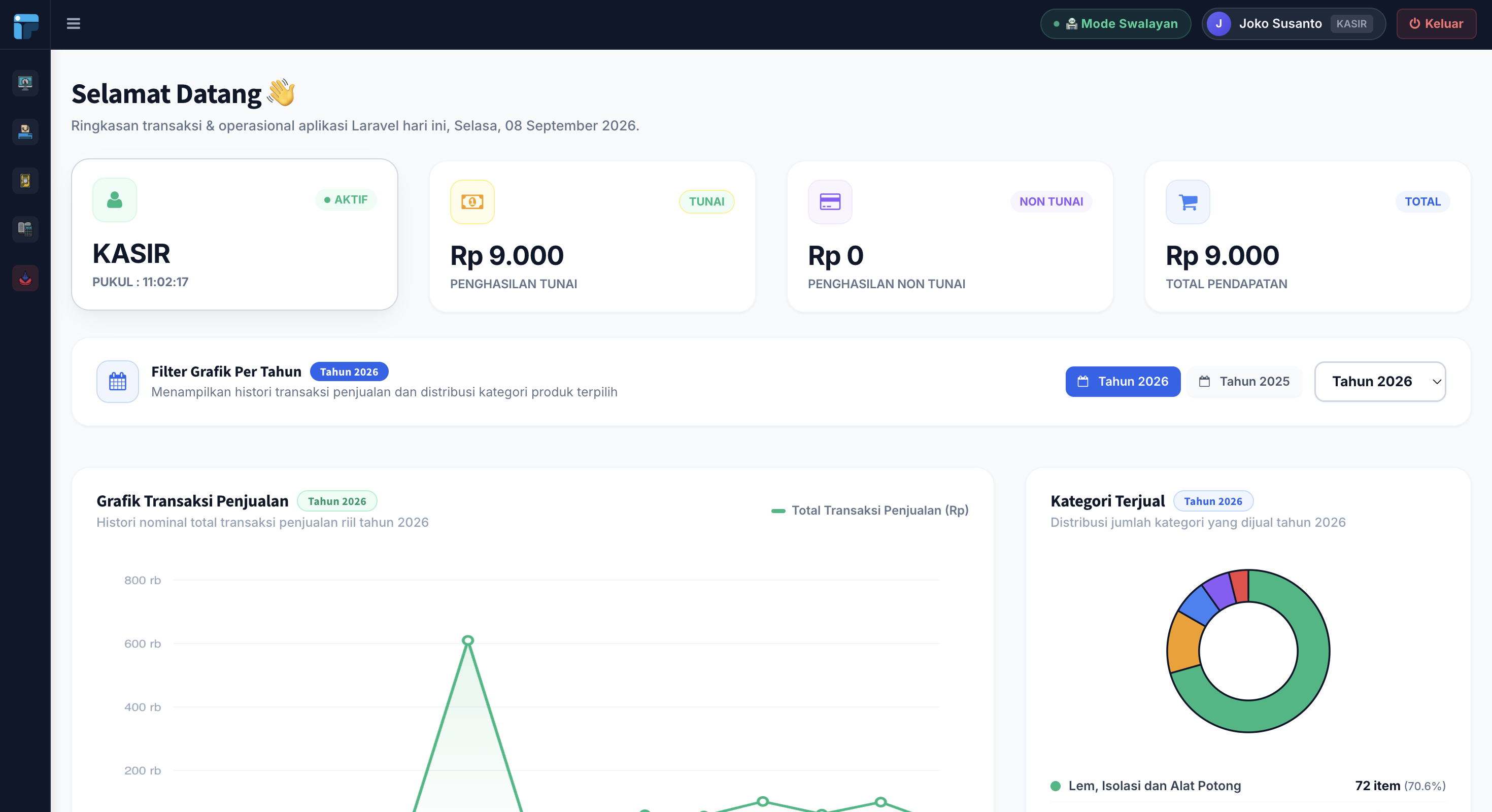Click TOTAL PENDAPATAN label
This screenshot has width=1492, height=812.
1226,284
